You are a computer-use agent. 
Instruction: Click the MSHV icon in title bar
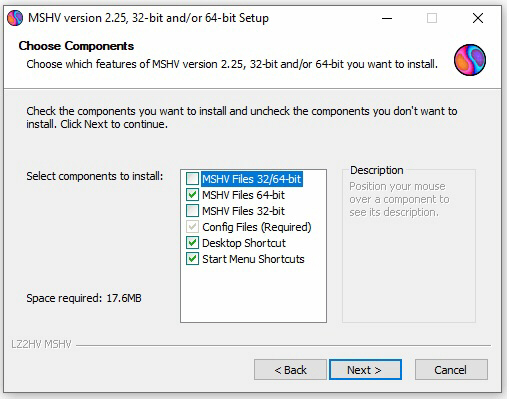pos(15,18)
